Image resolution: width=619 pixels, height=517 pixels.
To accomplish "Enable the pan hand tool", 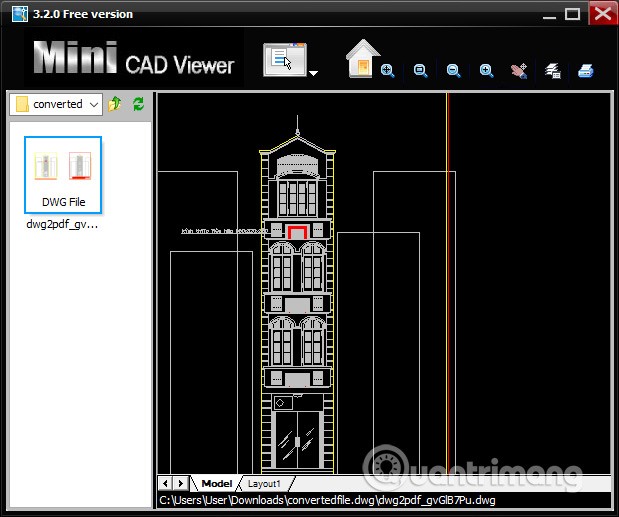I will click(x=518, y=71).
